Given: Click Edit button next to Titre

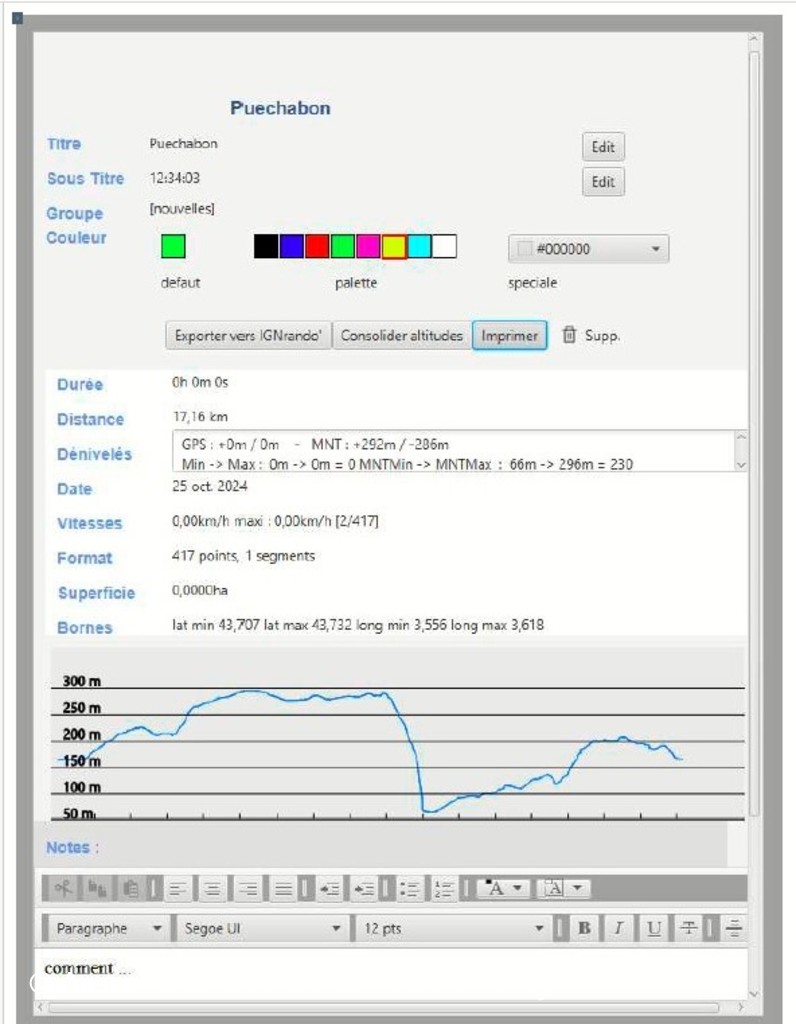Looking at the screenshot, I should pyautogui.click(x=603, y=147).
